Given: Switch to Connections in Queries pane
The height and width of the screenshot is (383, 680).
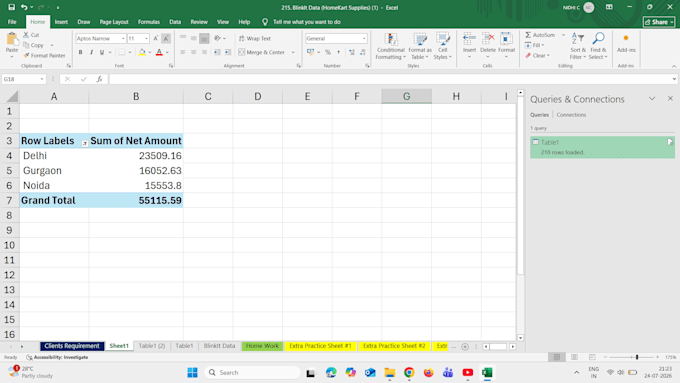Looking at the screenshot, I should tap(571, 115).
